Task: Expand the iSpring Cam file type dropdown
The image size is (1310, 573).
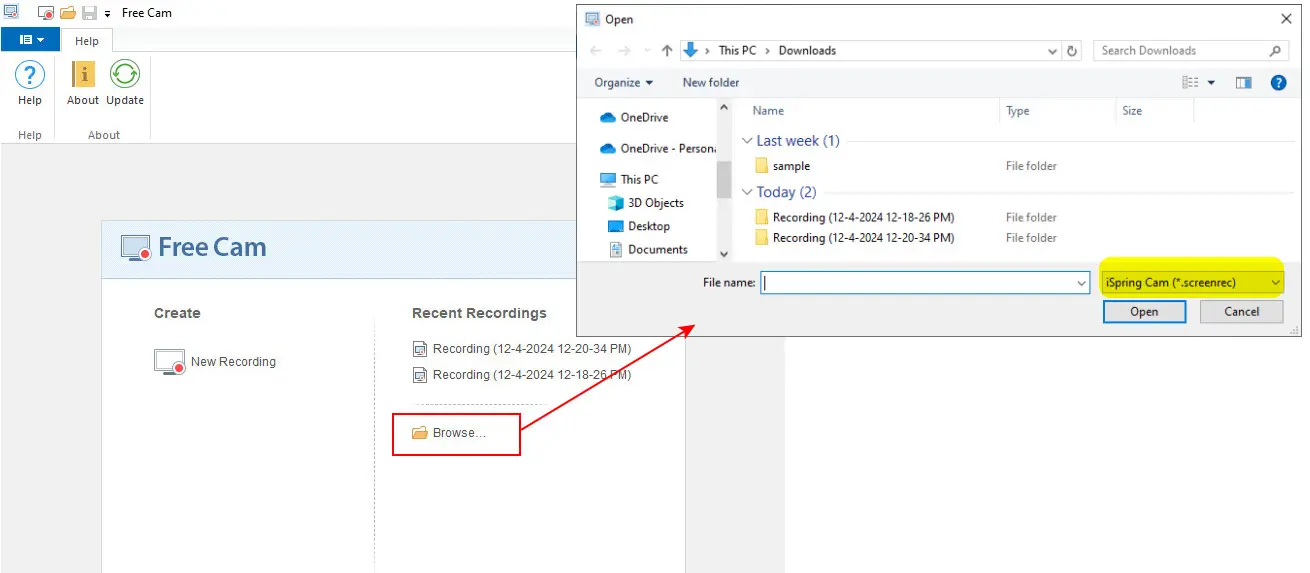Action: tap(1274, 283)
